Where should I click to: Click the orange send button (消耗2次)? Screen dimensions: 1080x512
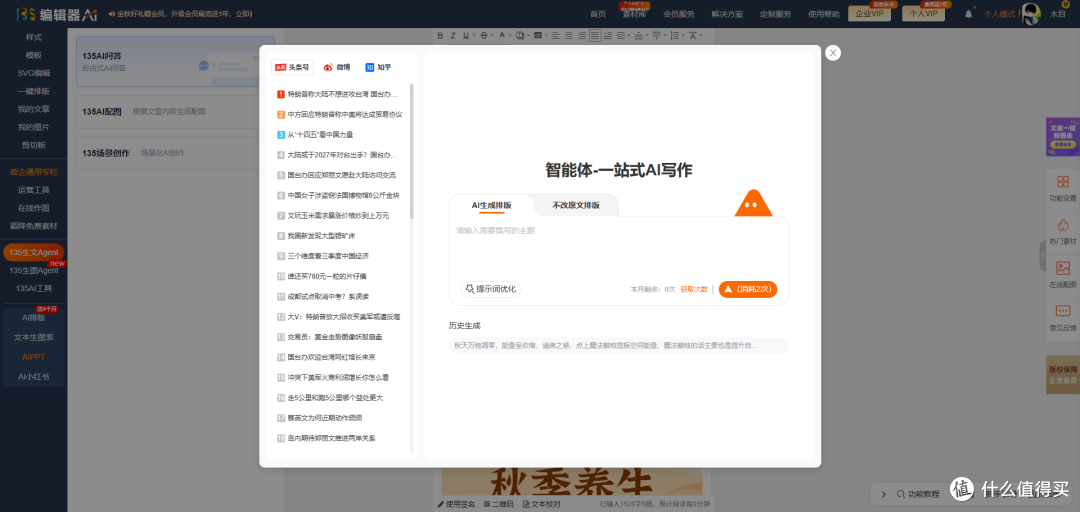[748, 289]
